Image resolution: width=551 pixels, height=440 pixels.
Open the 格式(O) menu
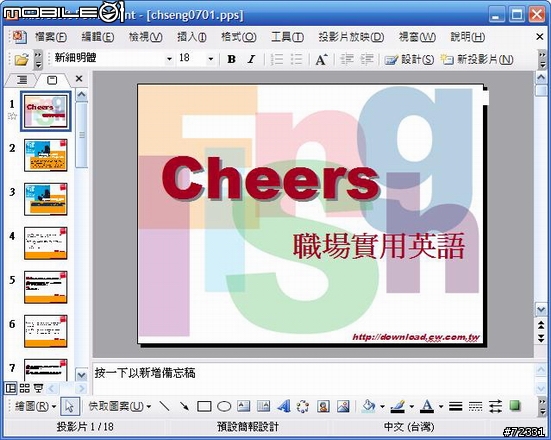click(x=239, y=37)
